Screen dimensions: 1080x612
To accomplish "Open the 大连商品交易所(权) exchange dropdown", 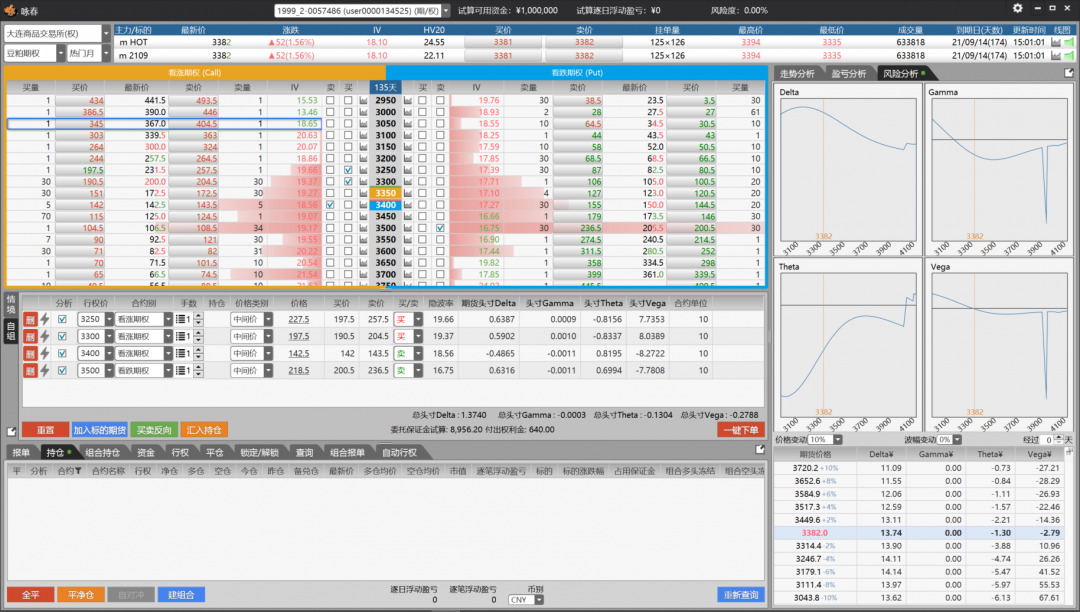I will 106,33.
